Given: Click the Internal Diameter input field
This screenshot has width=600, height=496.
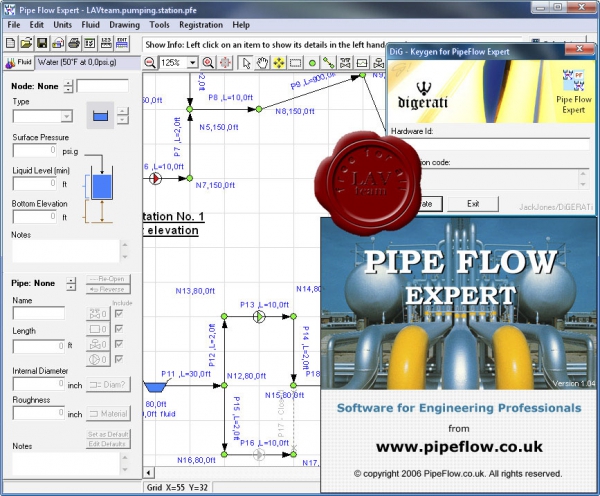Looking at the screenshot, I should tap(39, 384).
